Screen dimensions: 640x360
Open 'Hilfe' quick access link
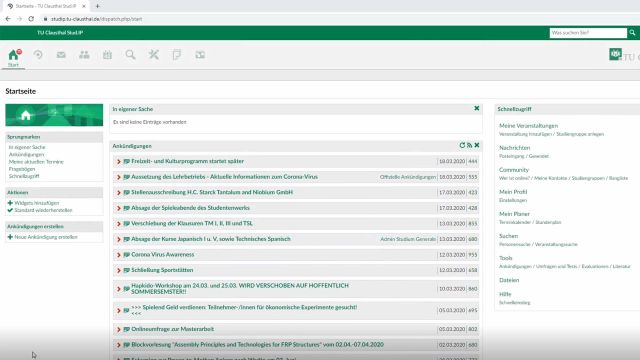(505, 294)
